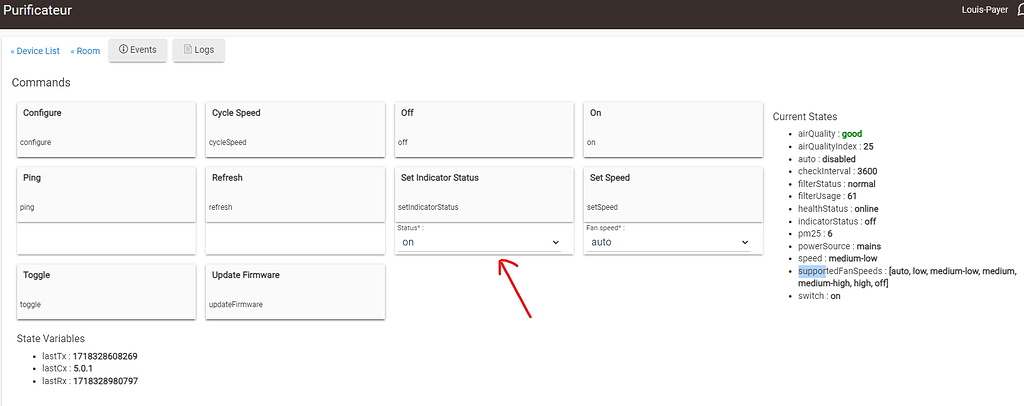The width and height of the screenshot is (1024, 406).
Task: Click the Events info icon
Action: coord(123,50)
